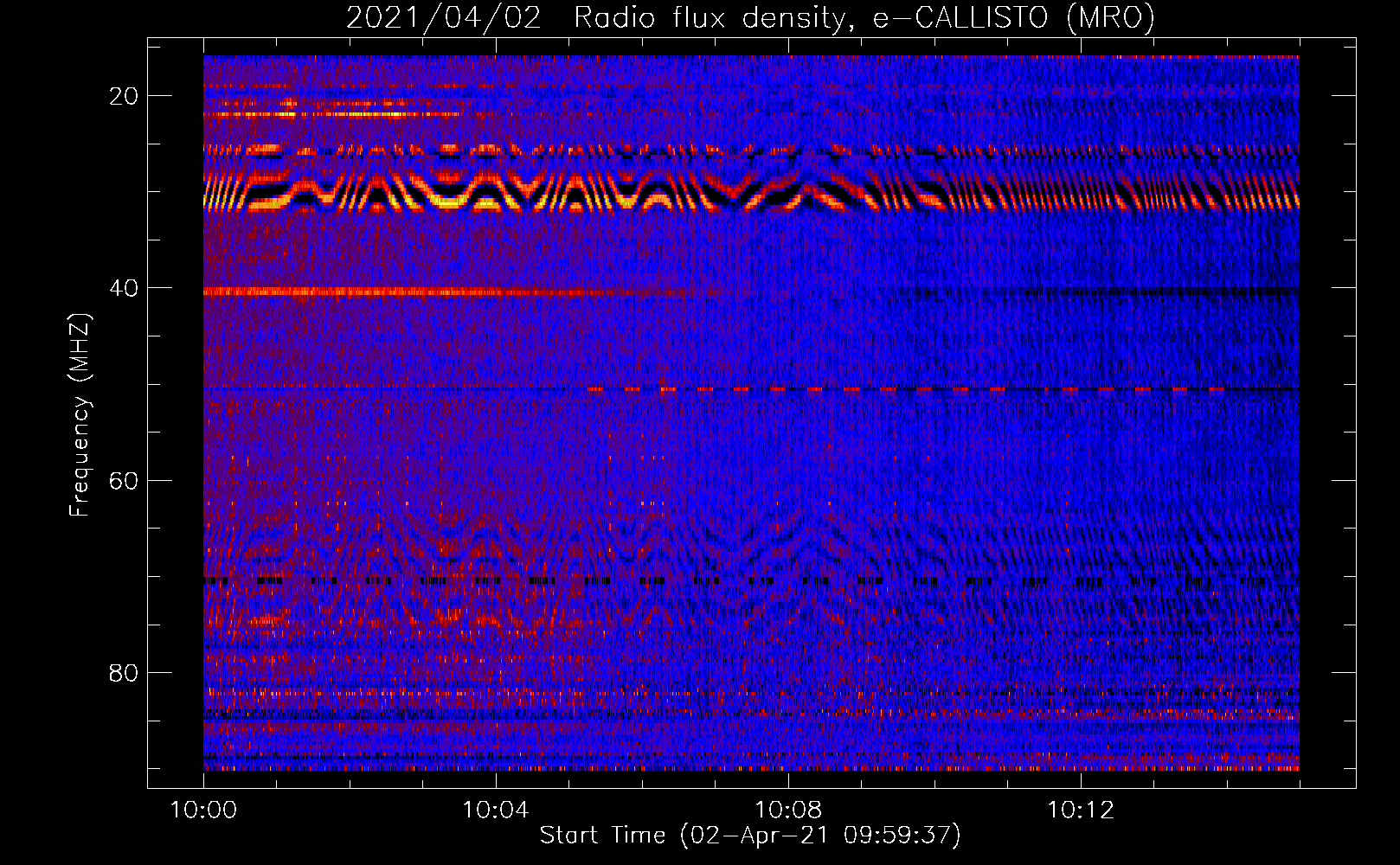Screen dimensions: 1400x865
Task: Click the '60' frequency tick label
Action: click(x=125, y=480)
